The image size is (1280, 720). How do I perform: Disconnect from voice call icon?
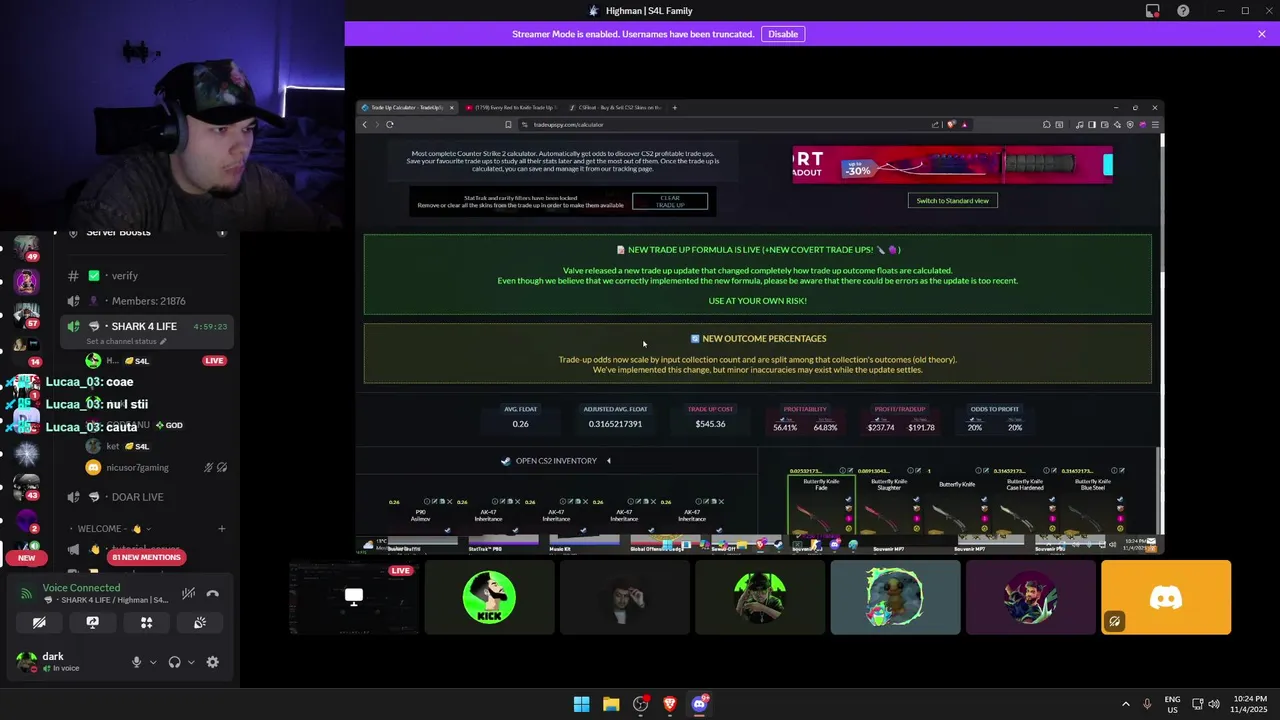212,594
